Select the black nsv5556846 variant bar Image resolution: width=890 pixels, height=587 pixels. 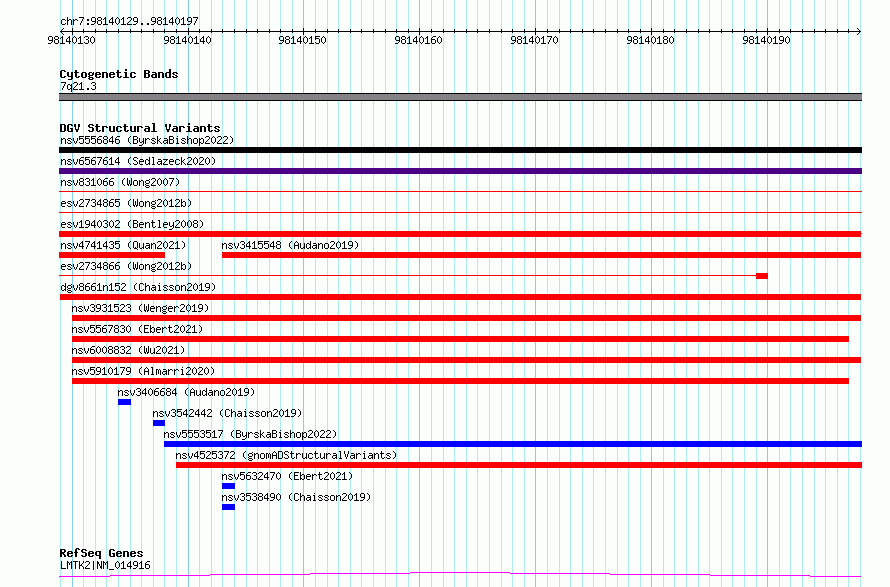[x=460, y=150]
